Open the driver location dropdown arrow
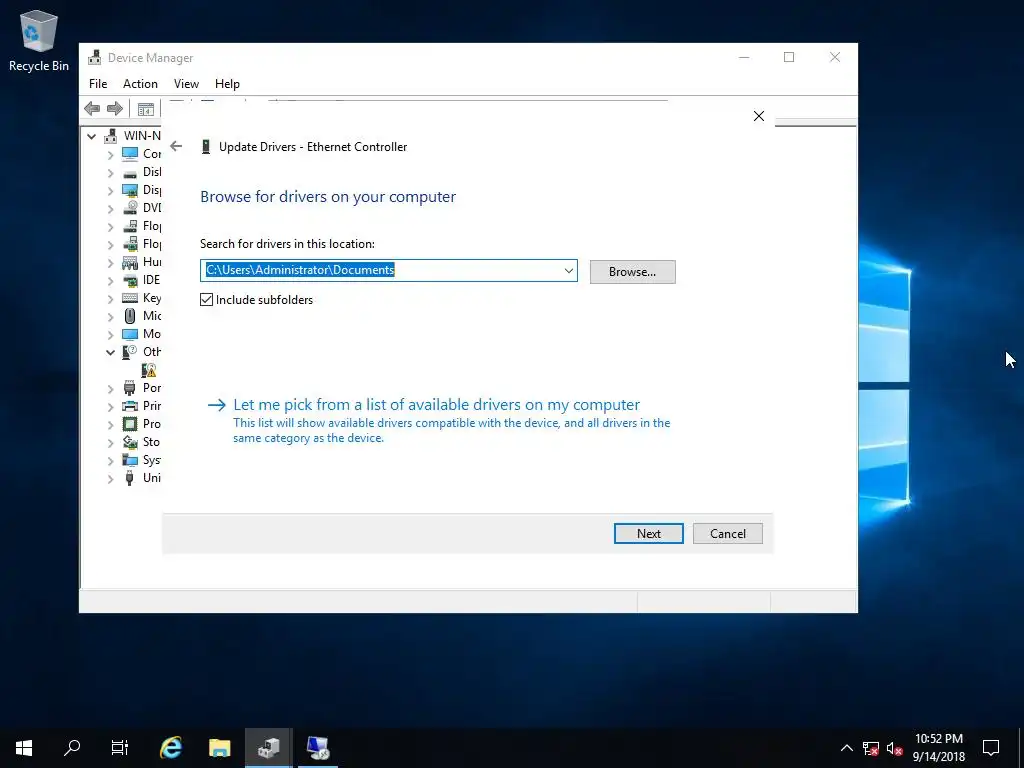 point(569,270)
